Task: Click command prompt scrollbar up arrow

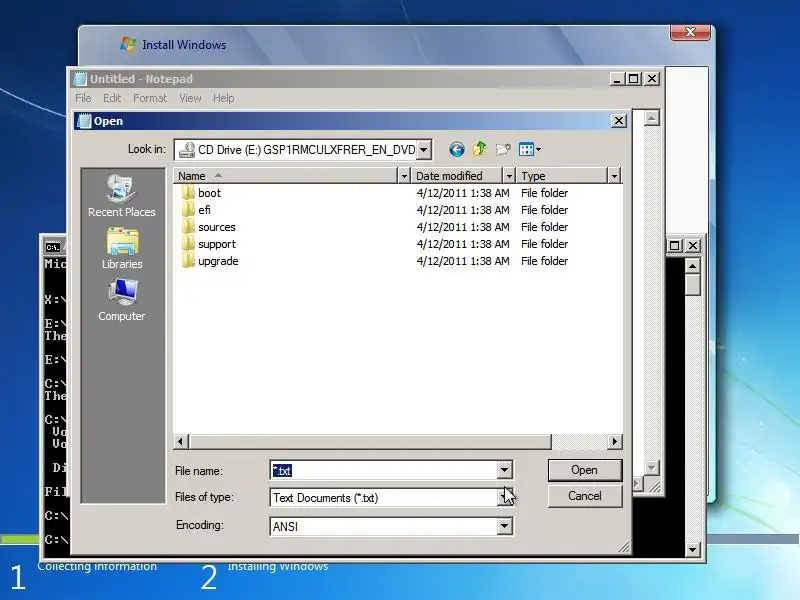Action: 692,266
